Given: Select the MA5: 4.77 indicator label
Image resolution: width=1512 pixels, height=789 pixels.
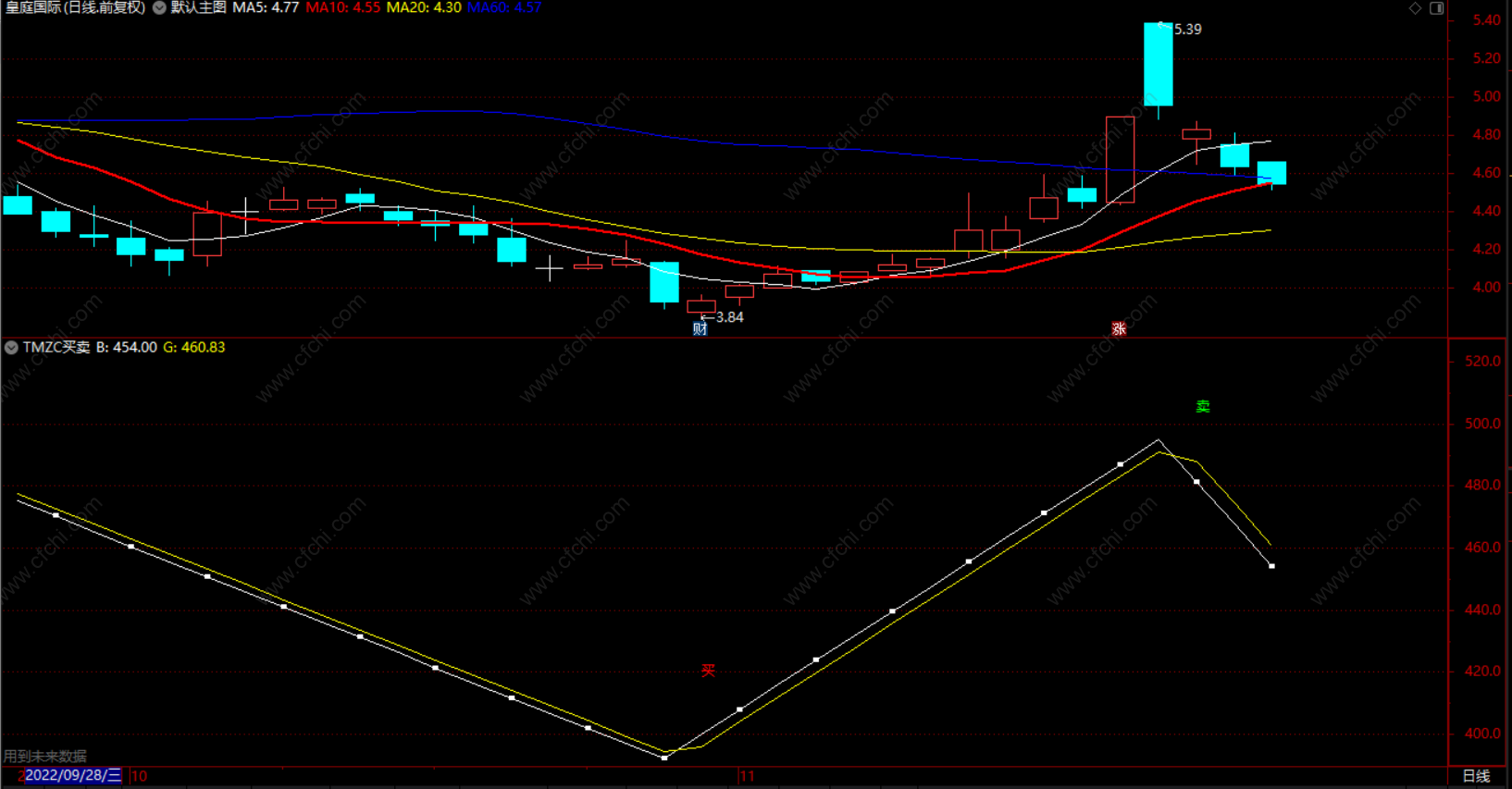Looking at the screenshot, I should click(x=266, y=7).
